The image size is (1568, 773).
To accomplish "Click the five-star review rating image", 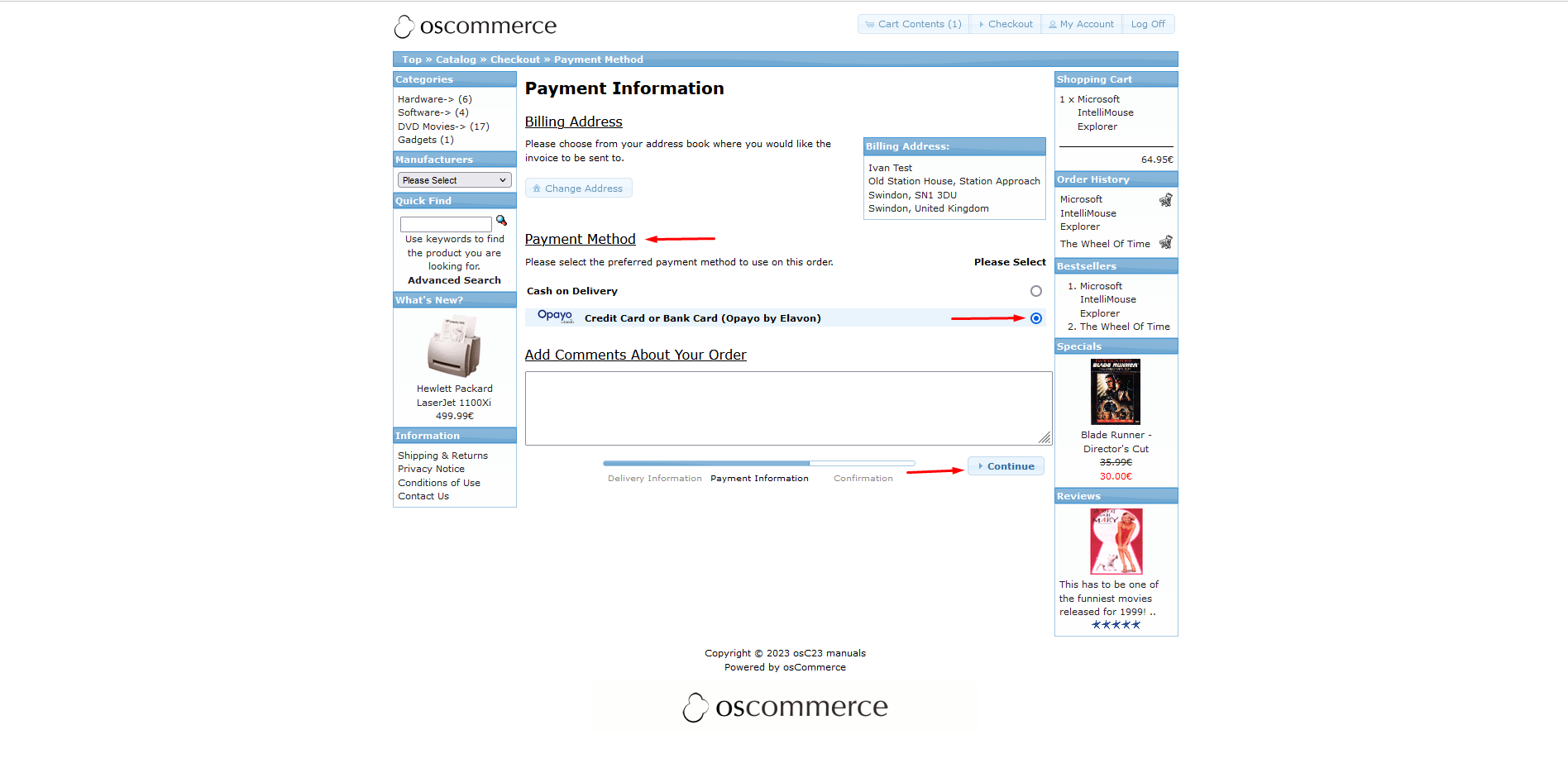I will pyautogui.click(x=1116, y=625).
